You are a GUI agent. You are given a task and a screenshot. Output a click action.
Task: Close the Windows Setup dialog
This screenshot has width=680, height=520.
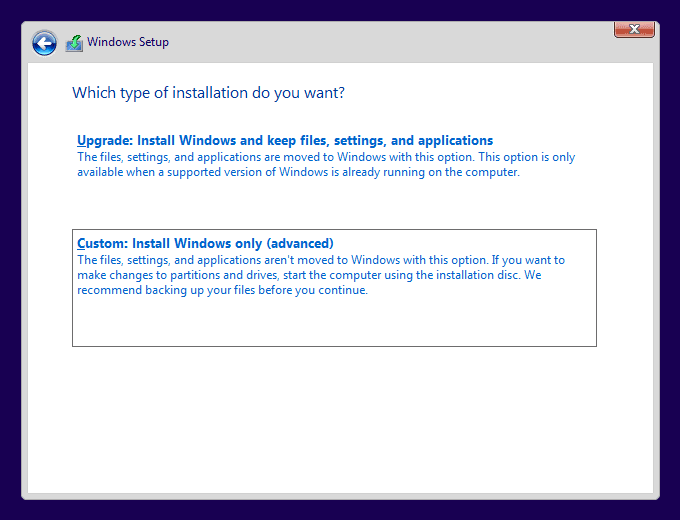634,29
